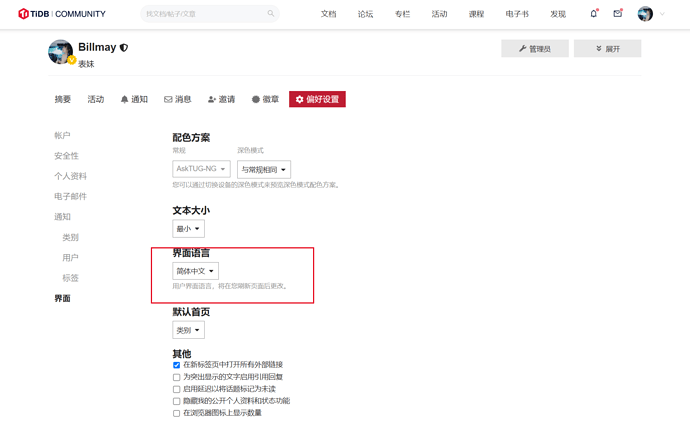Open 类别 under 通知 in side menu
The width and height of the screenshot is (690, 421).
(70, 237)
